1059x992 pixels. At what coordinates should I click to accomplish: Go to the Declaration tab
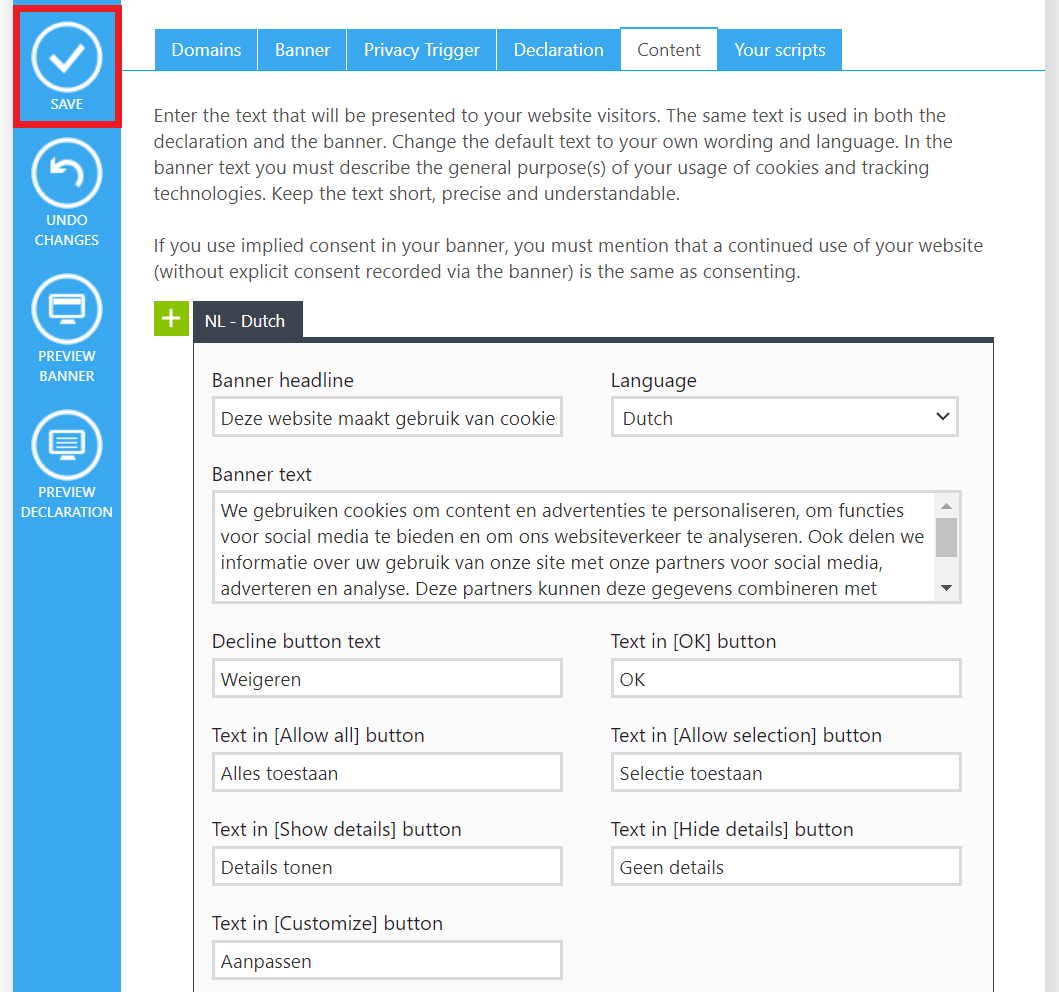558,50
